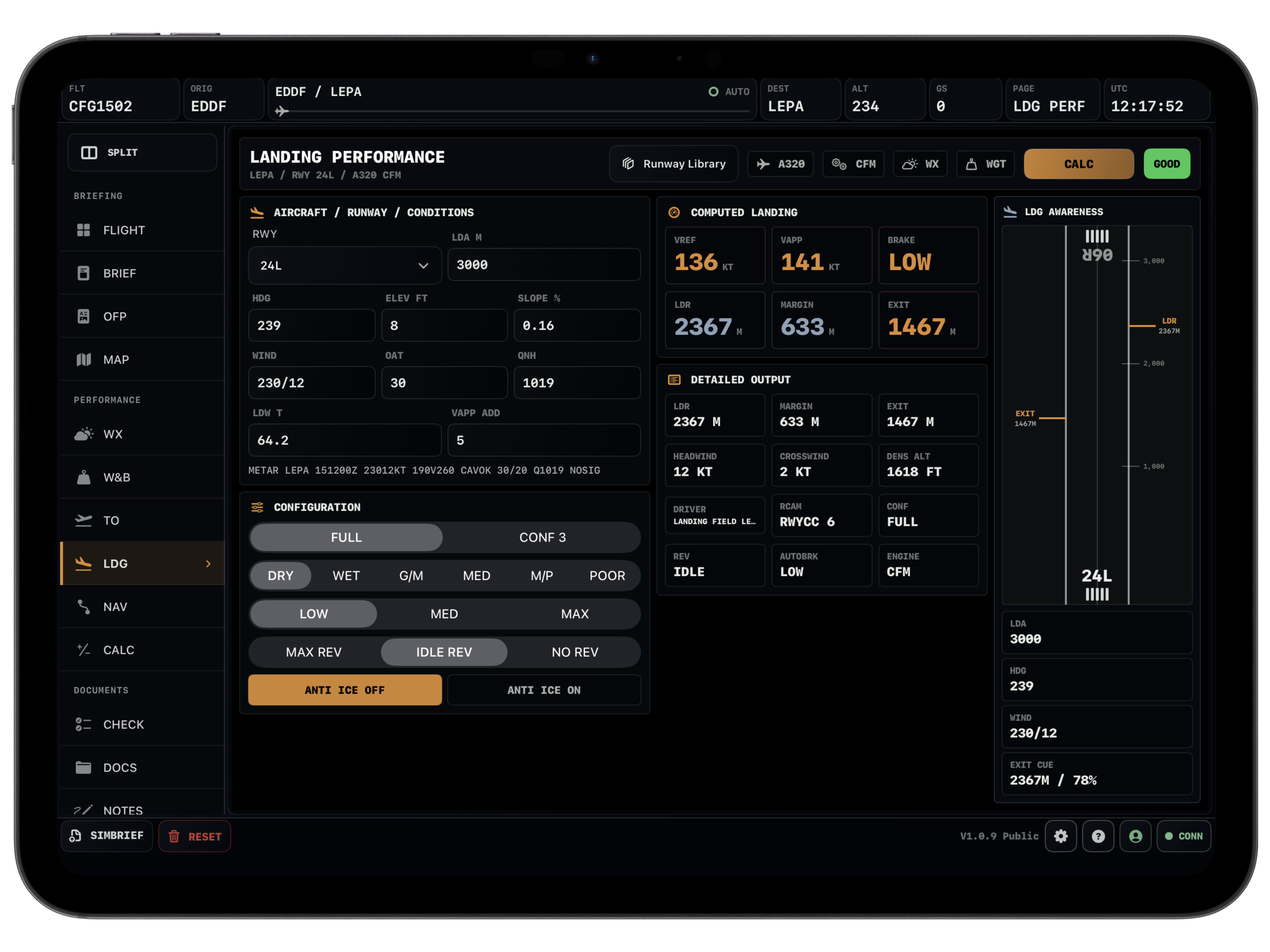Image resolution: width=1270 pixels, height=952 pixels.
Task: Click the route progress bar airplane marker
Action: coord(281,111)
